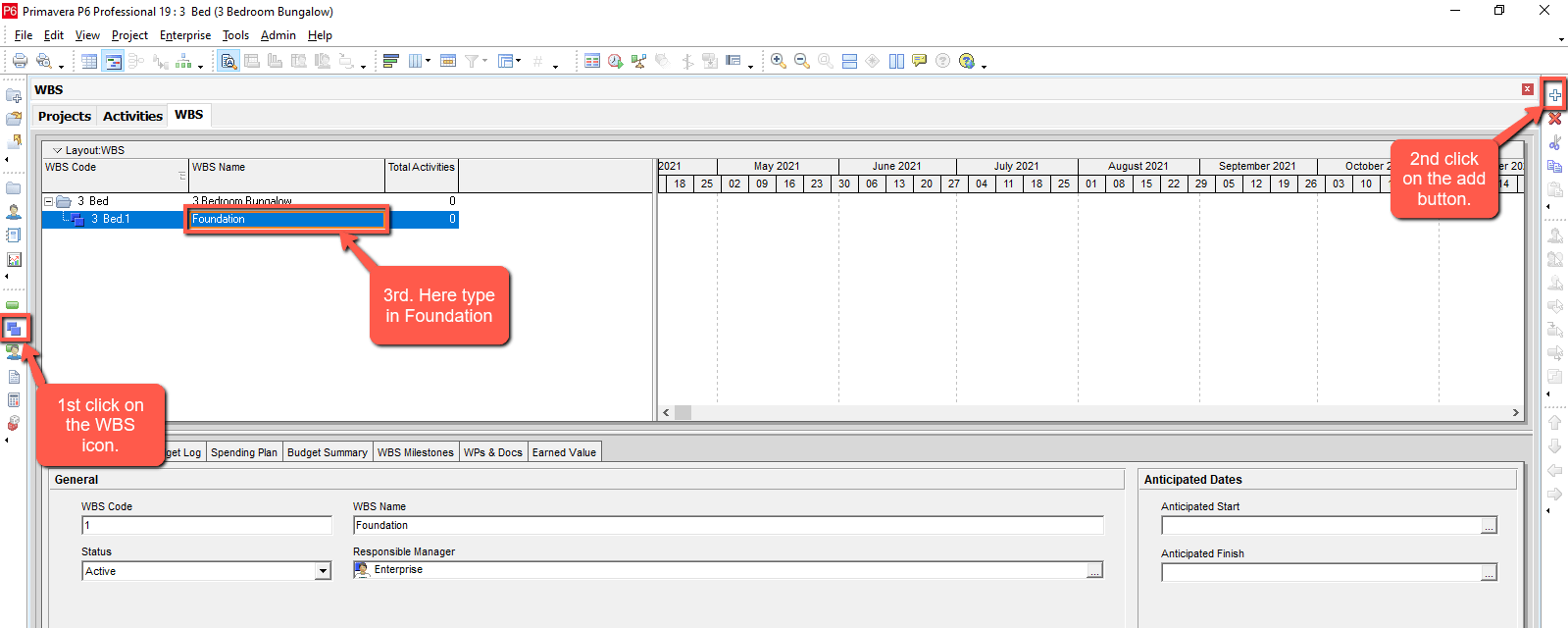Click the red Delete X icon
The height and width of the screenshot is (628, 1568).
tap(1554, 119)
